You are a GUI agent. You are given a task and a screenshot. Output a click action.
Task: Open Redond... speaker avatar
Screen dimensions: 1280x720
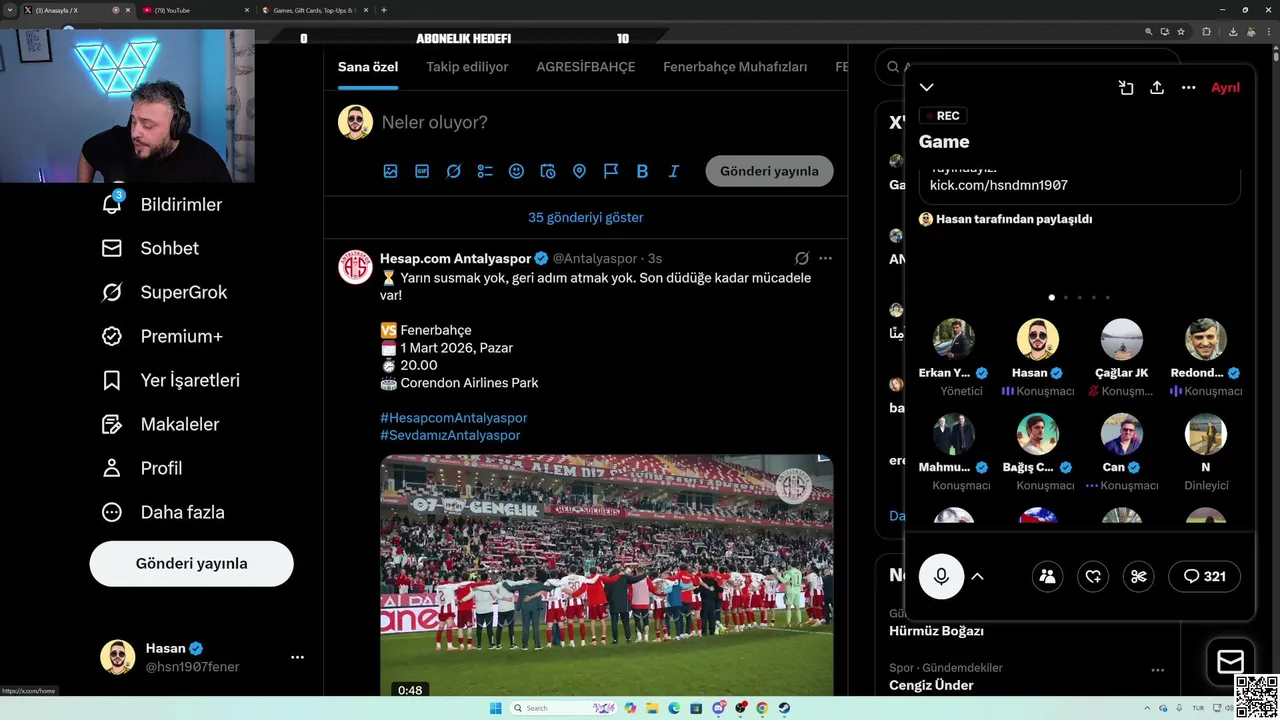[x=1206, y=340]
